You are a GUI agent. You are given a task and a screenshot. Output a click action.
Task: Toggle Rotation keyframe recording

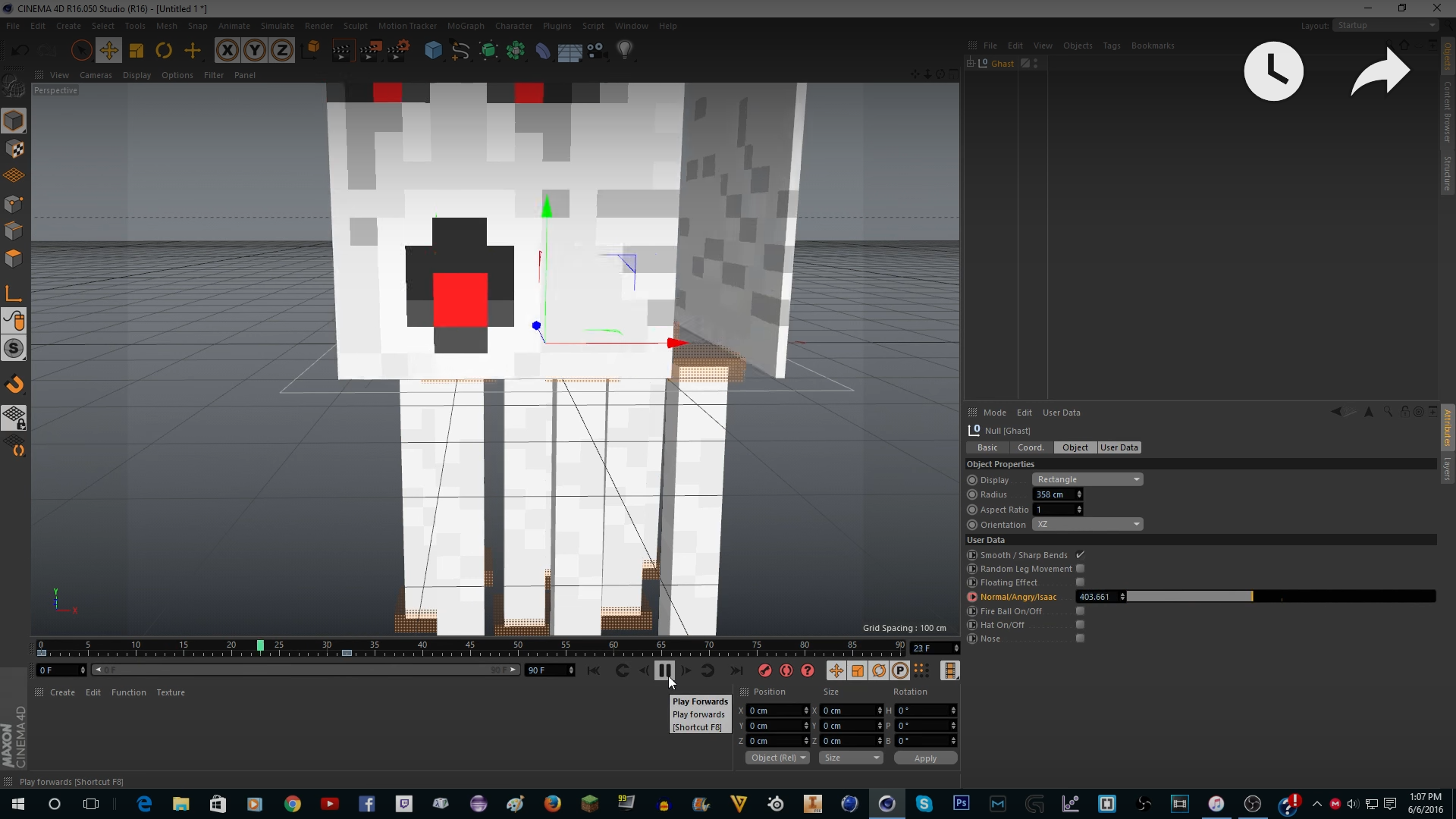coord(879,670)
